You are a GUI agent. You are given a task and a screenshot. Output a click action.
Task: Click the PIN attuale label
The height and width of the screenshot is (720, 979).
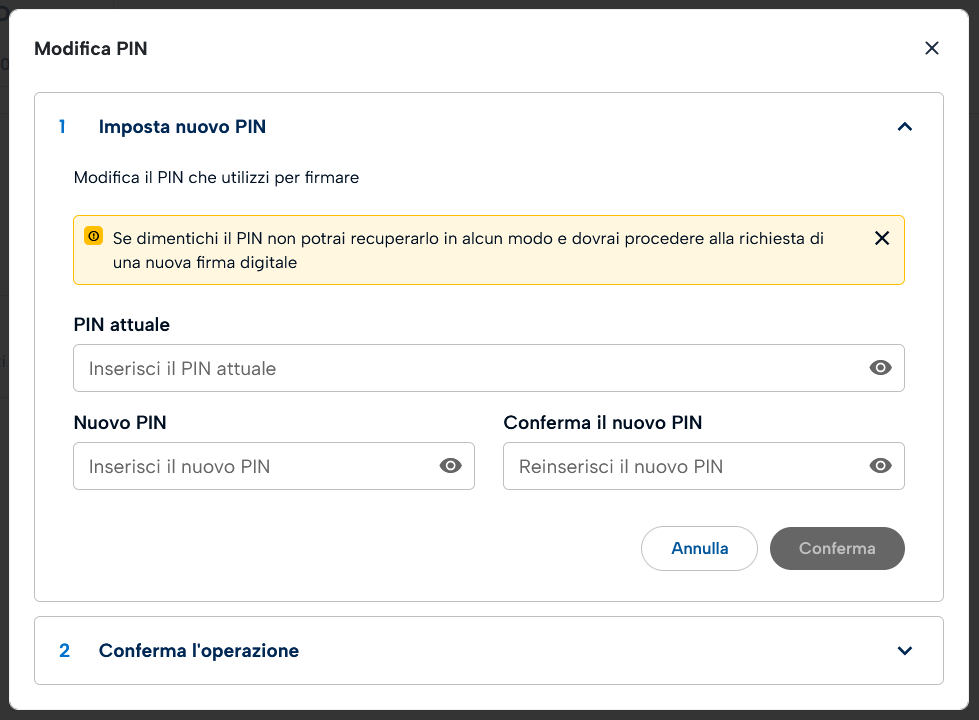tap(122, 325)
